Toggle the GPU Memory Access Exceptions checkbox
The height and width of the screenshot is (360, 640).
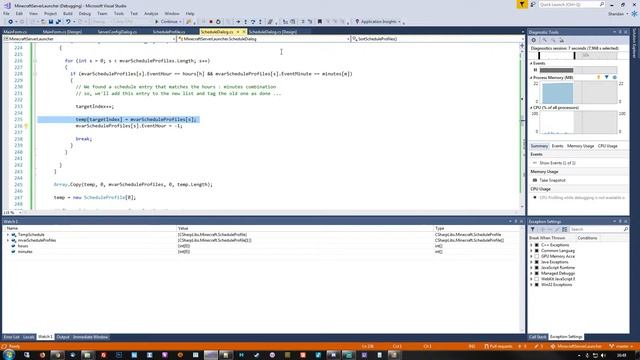537,256
